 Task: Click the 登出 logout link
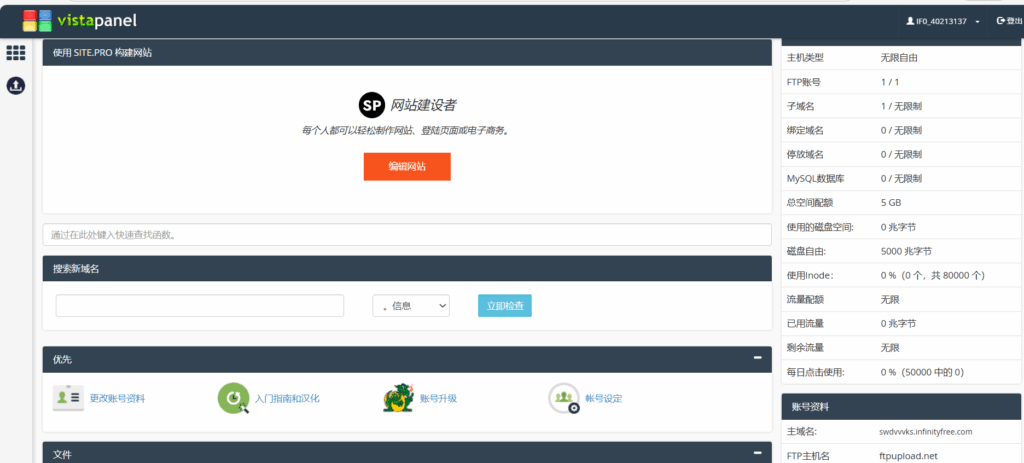coord(1008,21)
